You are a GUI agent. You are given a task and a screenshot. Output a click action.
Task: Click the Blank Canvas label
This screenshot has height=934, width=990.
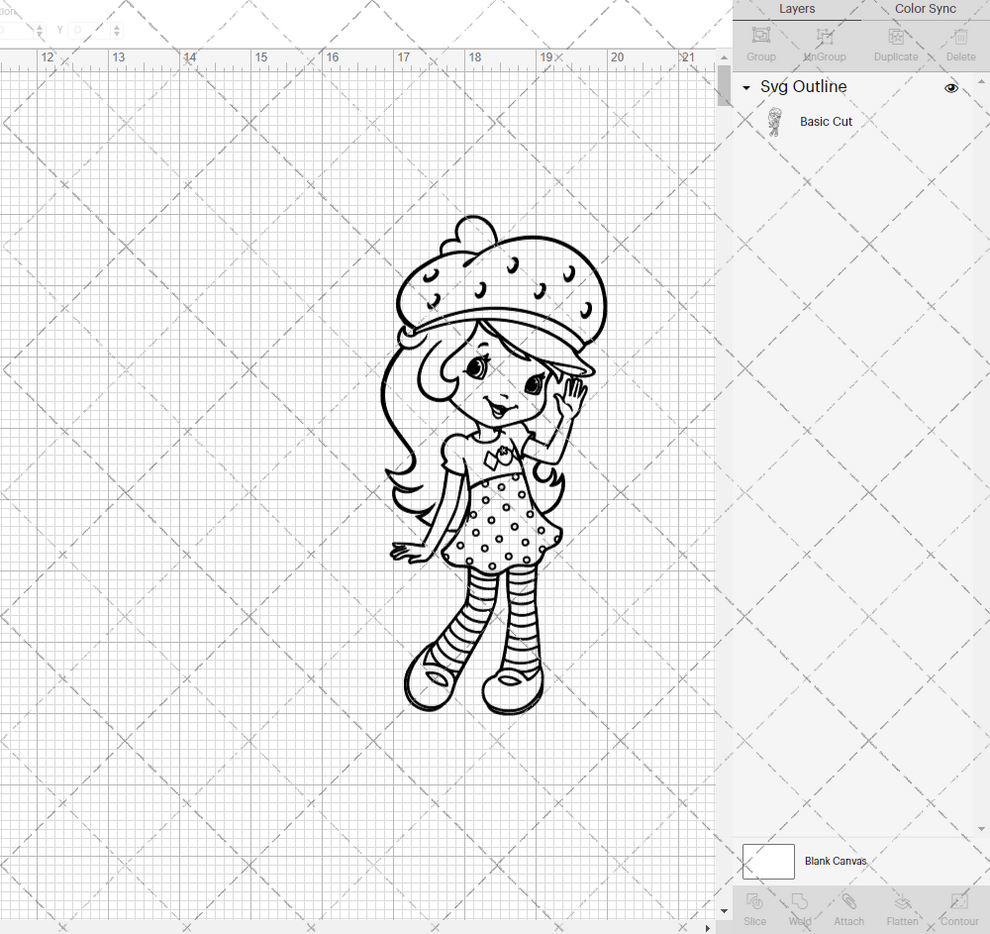coord(837,861)
